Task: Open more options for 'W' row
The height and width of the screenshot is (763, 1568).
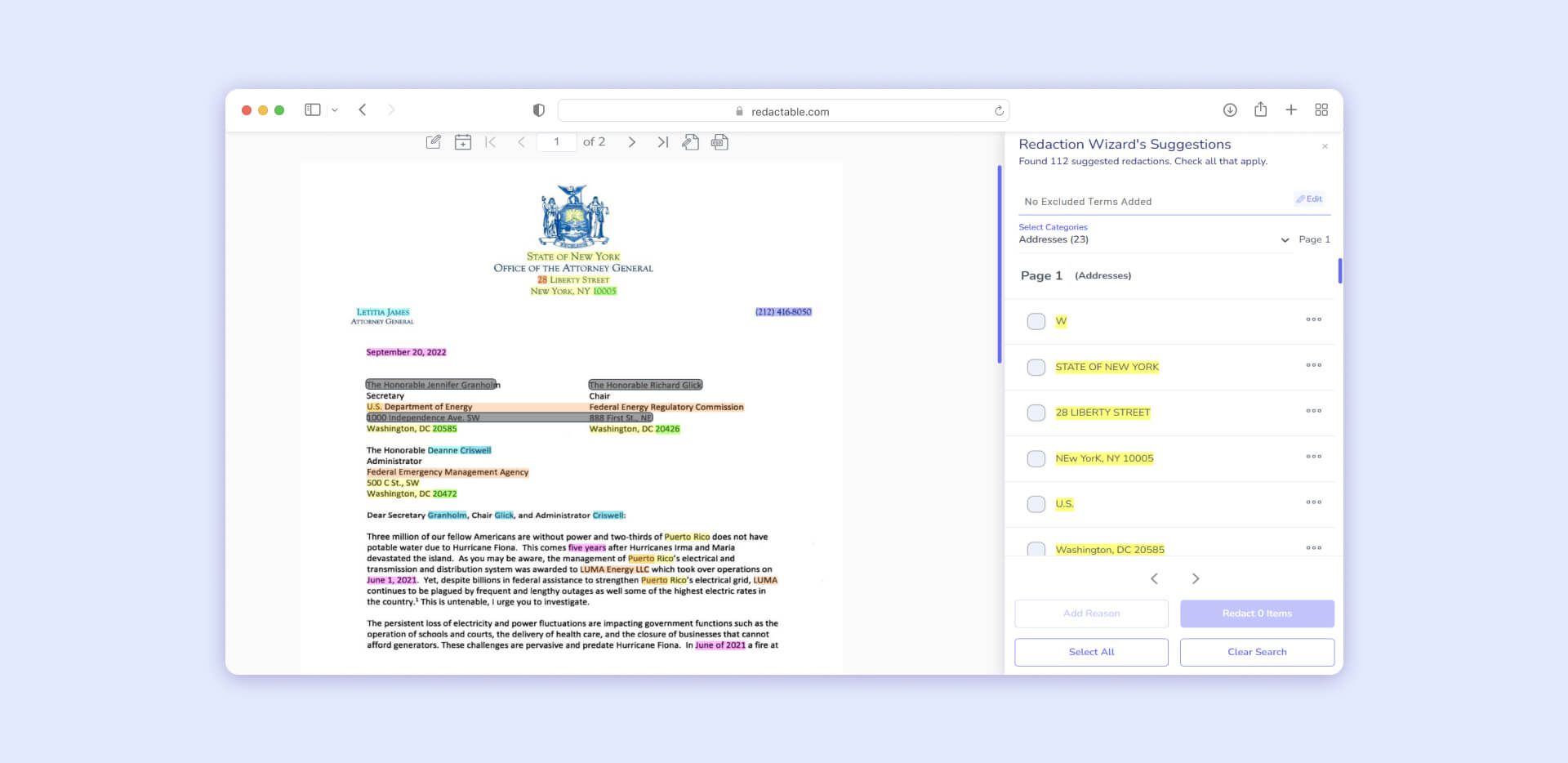Action: (1313, 319)
